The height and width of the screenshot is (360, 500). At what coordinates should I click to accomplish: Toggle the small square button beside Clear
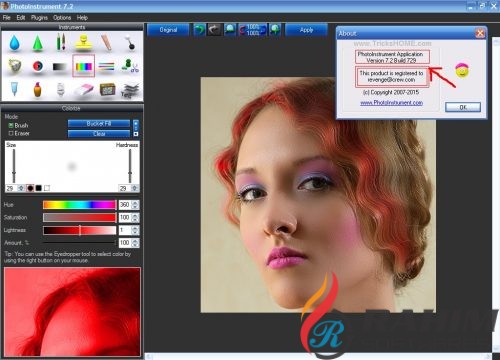(x=136, y=134)
